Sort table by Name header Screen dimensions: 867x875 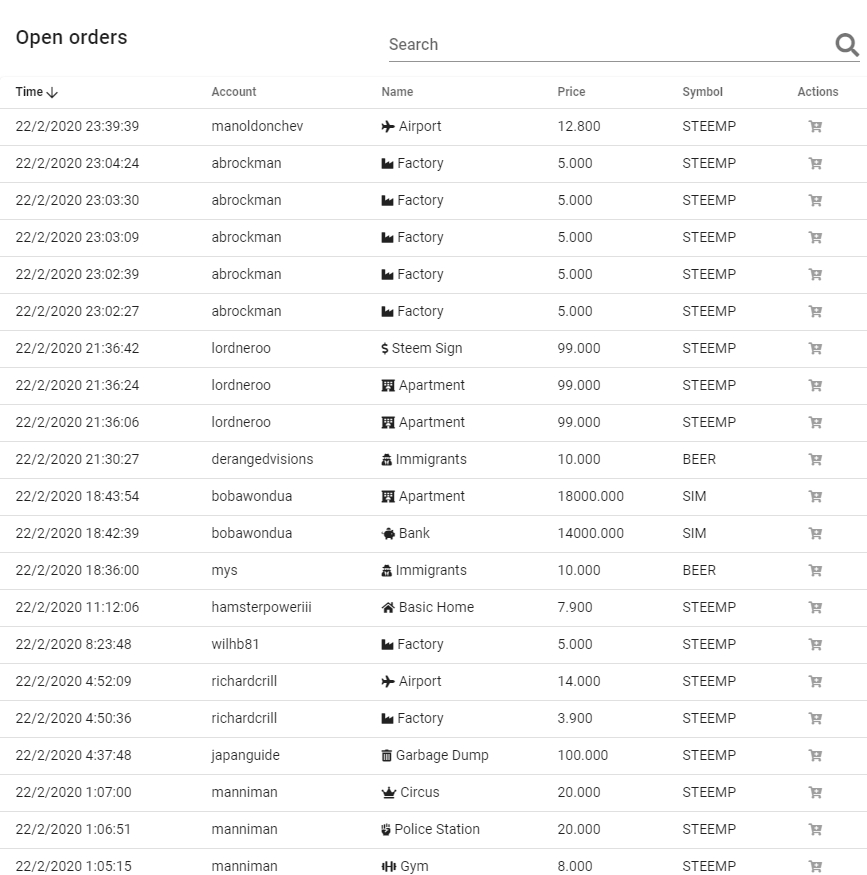[x=397, y=92]
